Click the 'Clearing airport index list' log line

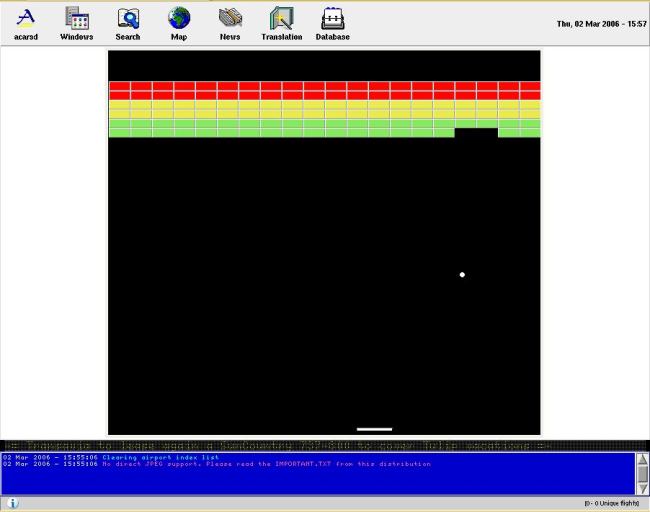(111, 457)
